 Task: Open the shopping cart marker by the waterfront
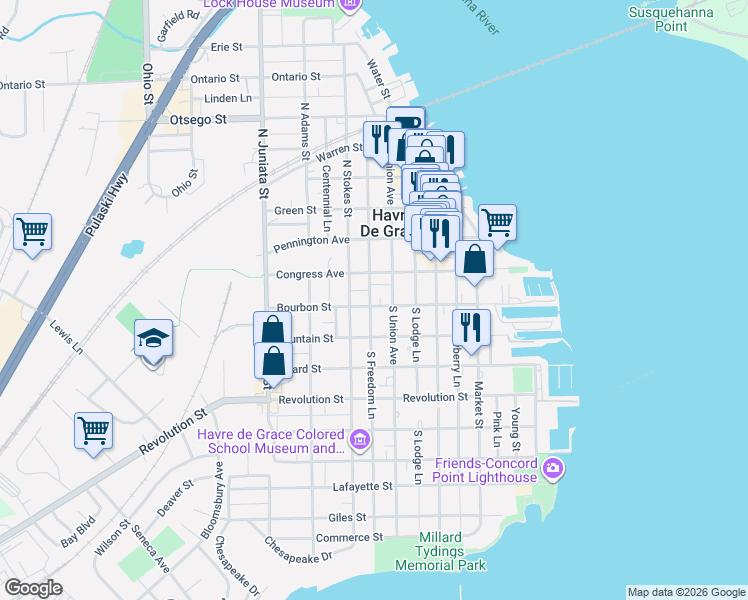tap(498, 223)
